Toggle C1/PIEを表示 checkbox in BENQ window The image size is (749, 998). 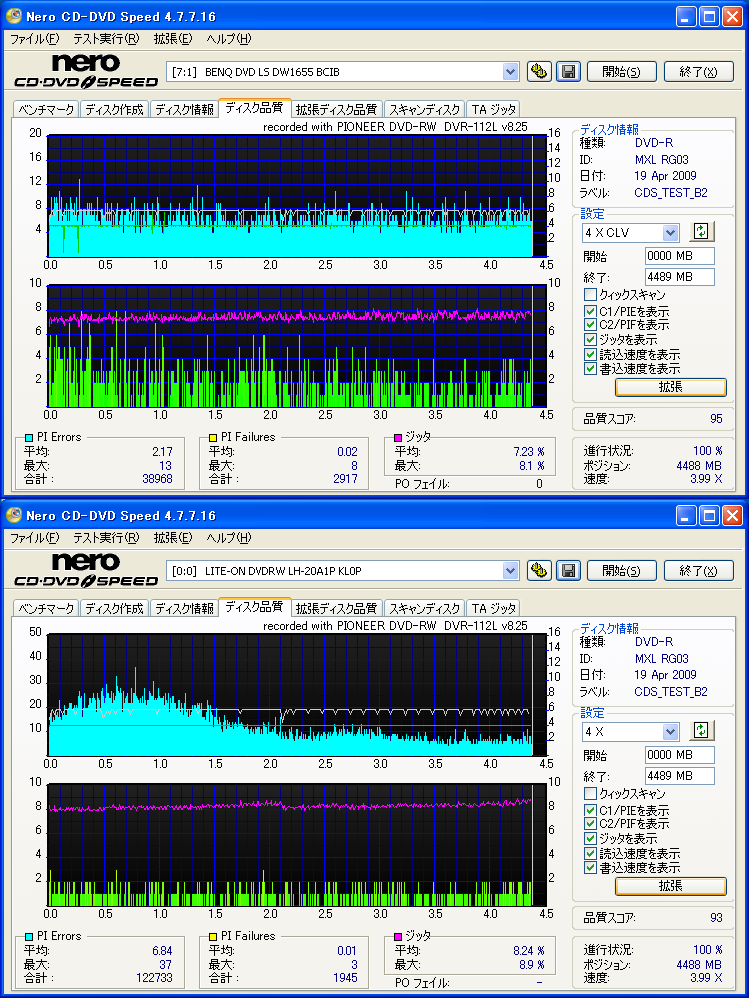point(590,311)
